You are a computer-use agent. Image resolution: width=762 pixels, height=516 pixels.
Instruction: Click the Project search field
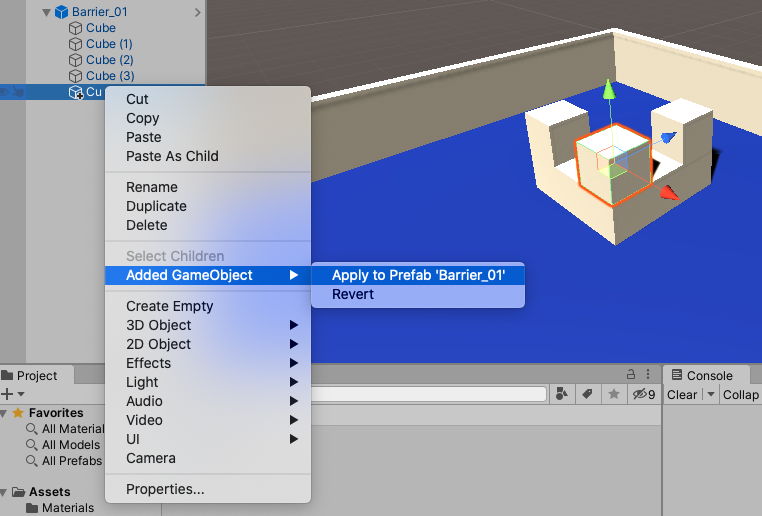pos(428,394)
